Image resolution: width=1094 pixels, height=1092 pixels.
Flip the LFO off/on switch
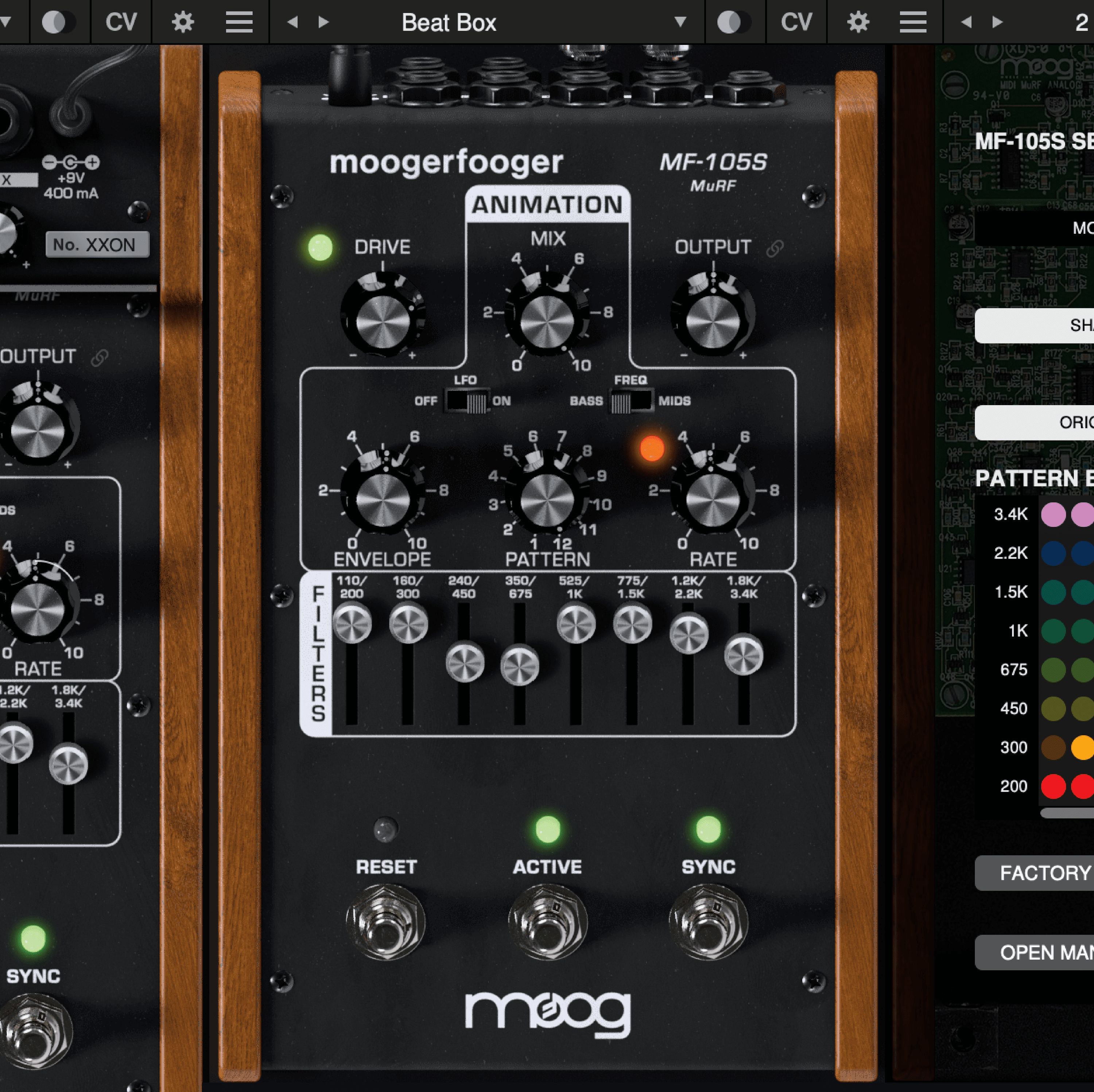tap(468, 401)
